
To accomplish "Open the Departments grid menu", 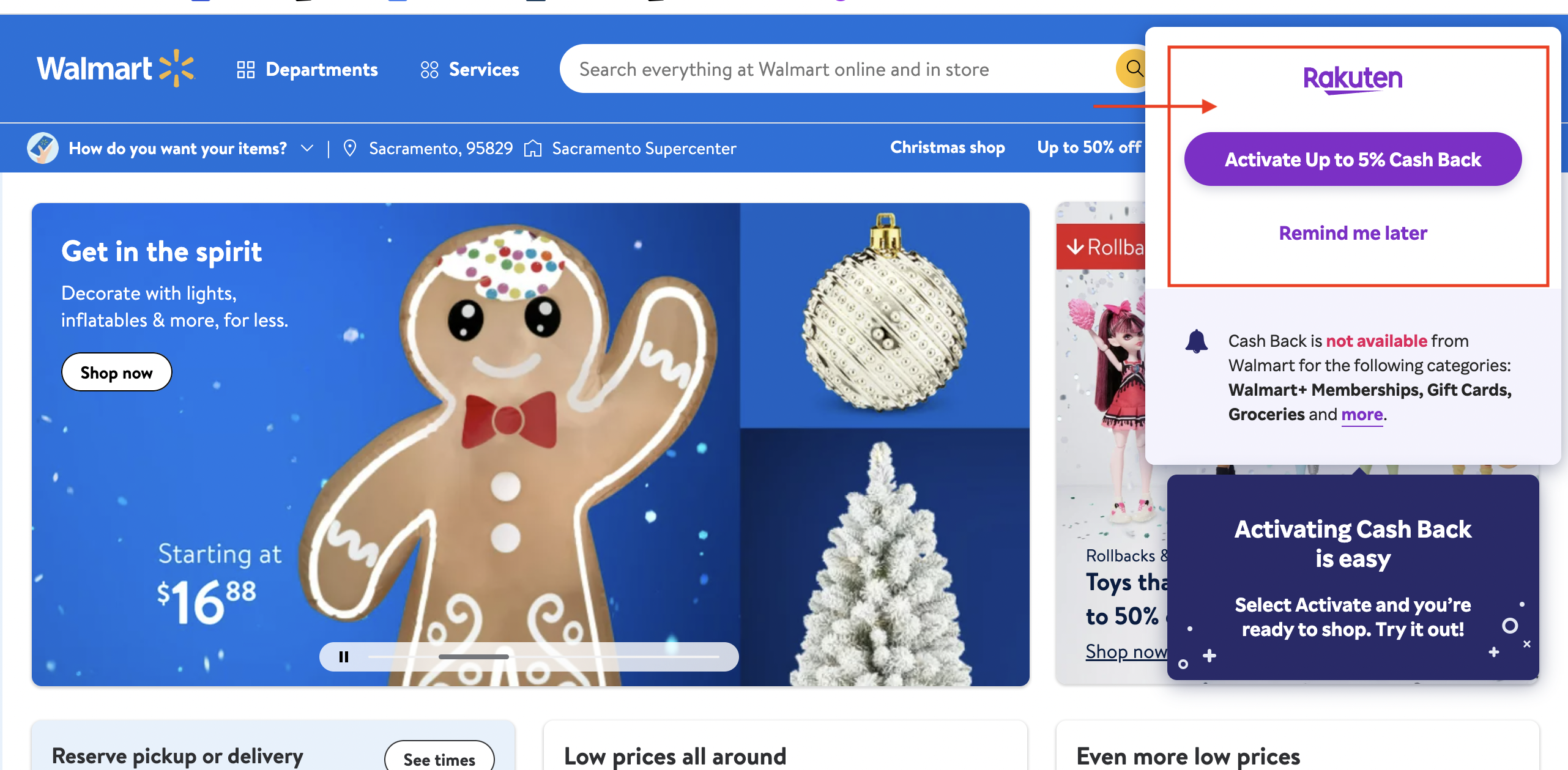I will pyautogui.click(x=308, y=70).
